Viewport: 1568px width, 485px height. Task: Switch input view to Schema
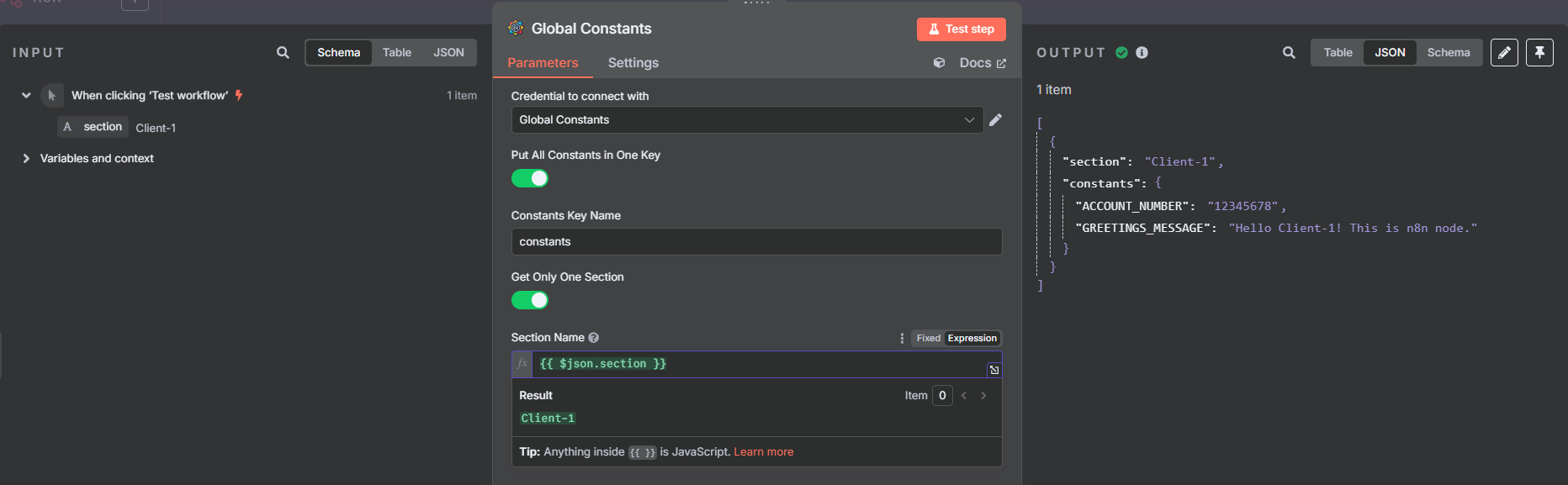tap(339, 52)
